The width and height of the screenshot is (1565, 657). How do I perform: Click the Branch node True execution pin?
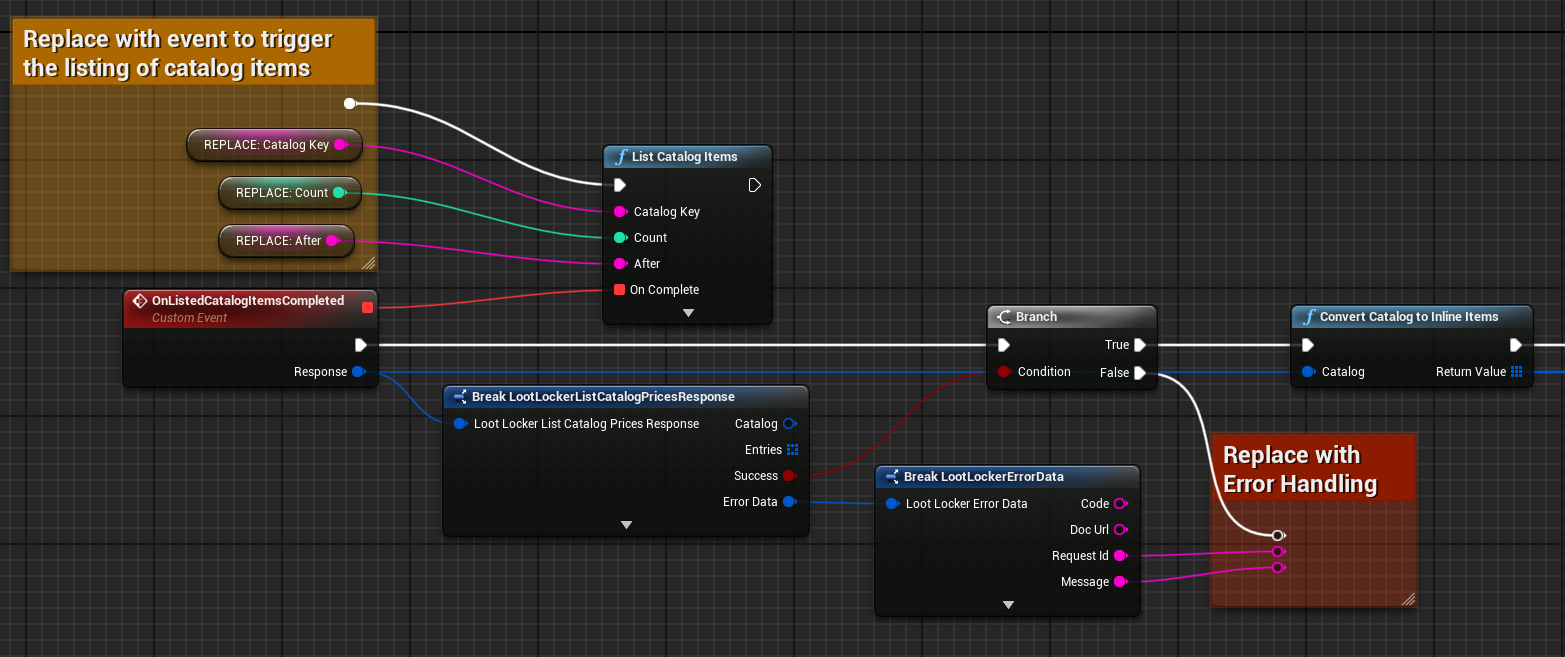[1139, 345]
